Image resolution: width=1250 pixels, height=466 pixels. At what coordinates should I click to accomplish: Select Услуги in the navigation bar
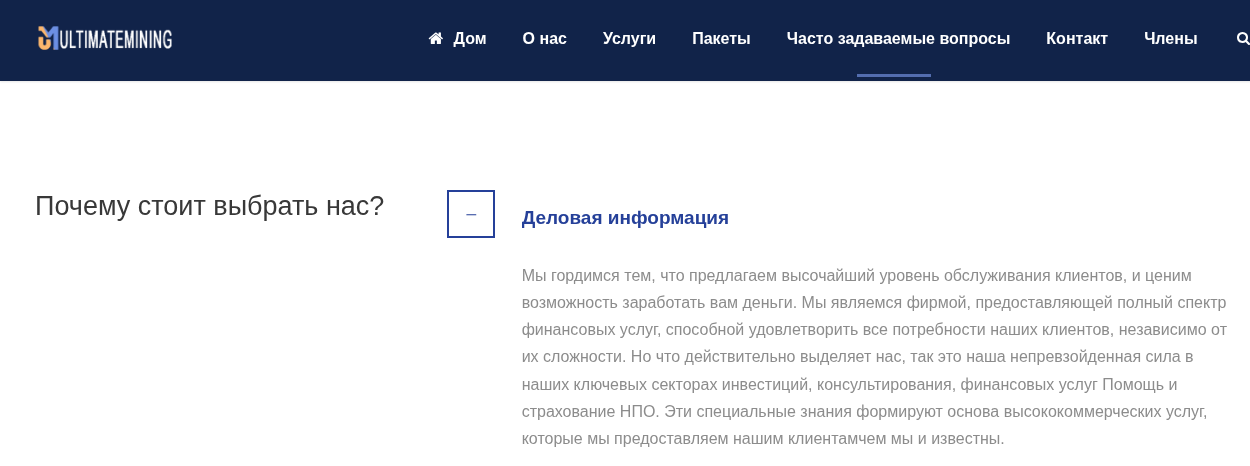tap(629, 39)
